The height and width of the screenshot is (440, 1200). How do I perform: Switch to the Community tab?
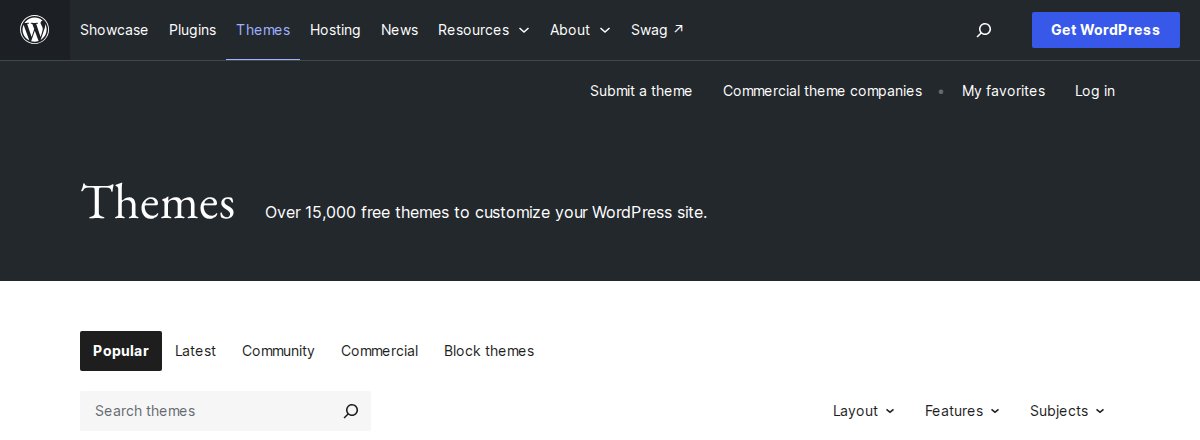pyautogui.click(x=278, y=351)
